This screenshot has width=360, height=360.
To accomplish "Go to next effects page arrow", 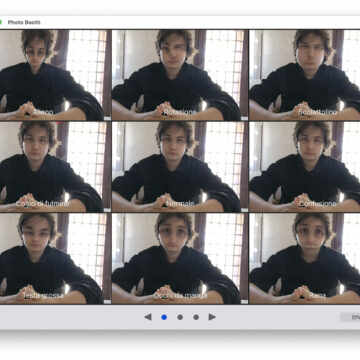I will click(212, 317).
